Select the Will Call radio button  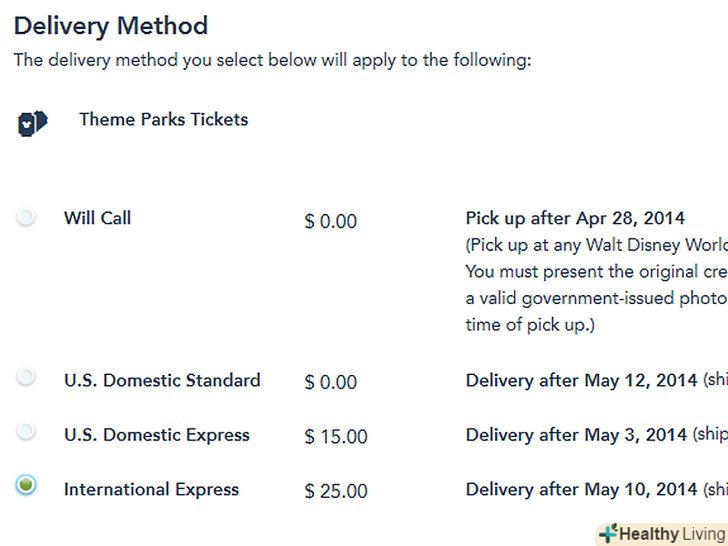click(26, 217)
